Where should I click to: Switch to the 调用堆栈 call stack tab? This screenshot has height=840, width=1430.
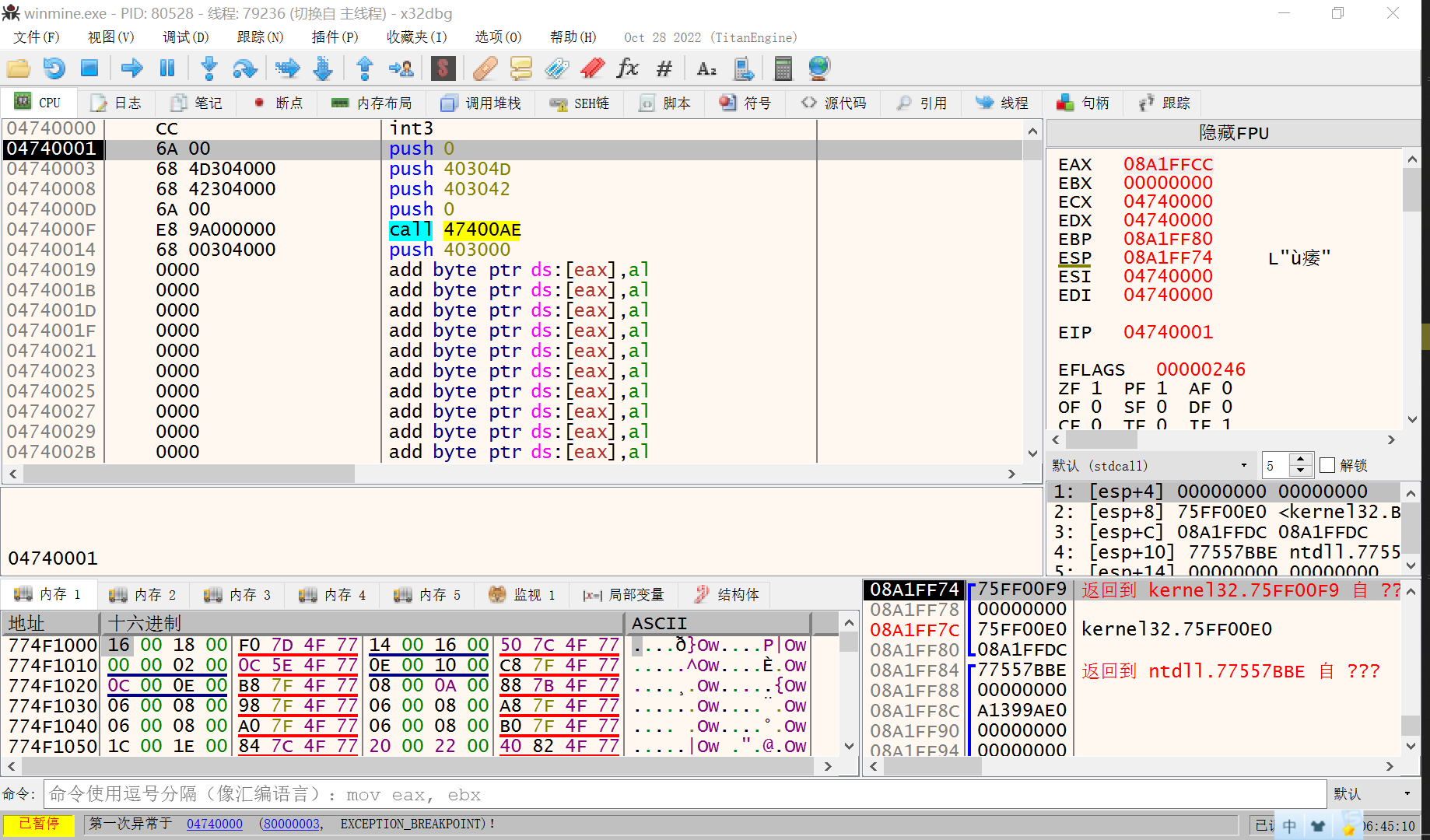(x=481, y=103)
